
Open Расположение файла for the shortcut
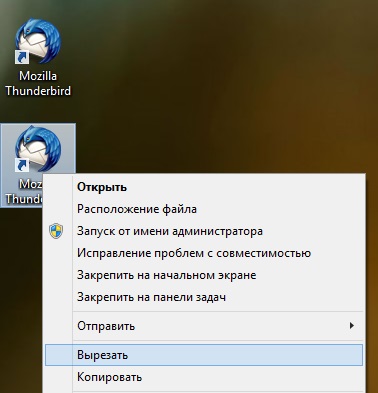click(204, 209)
